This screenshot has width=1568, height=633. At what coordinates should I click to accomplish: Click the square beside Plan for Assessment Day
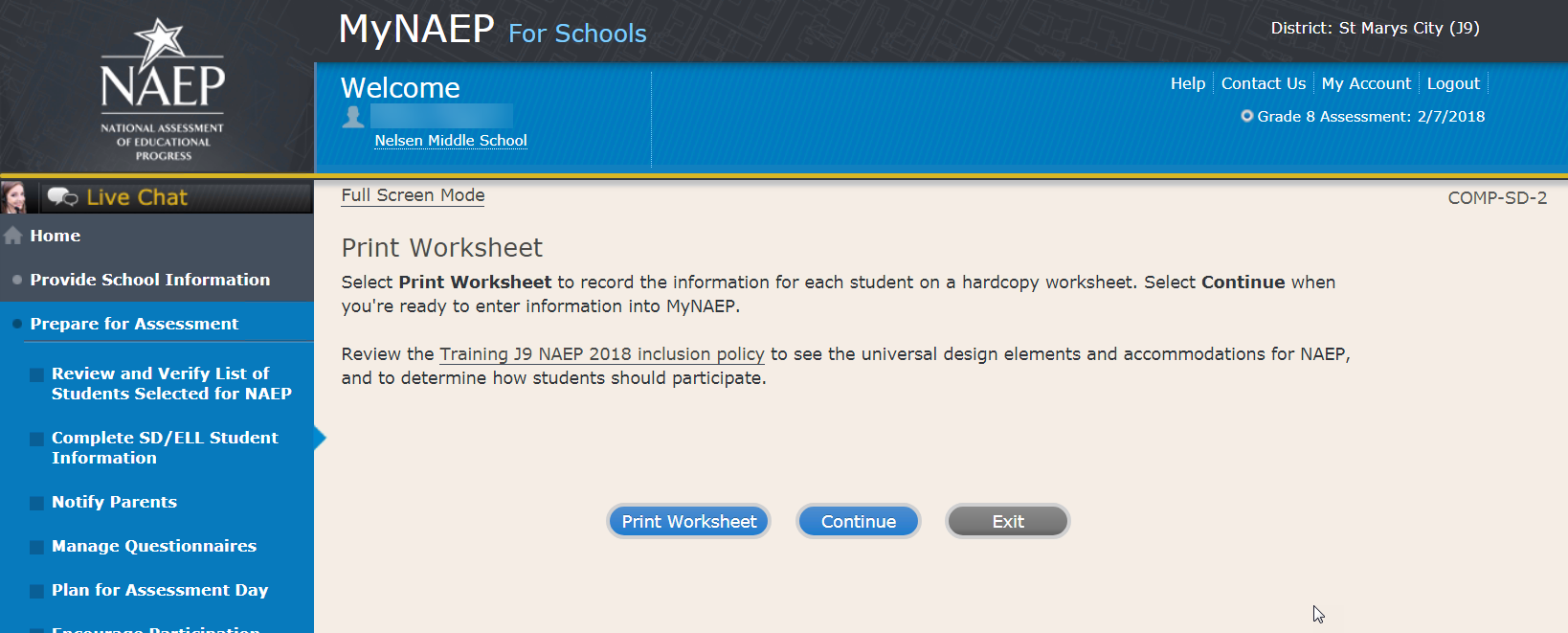click(x=36, y=591)
